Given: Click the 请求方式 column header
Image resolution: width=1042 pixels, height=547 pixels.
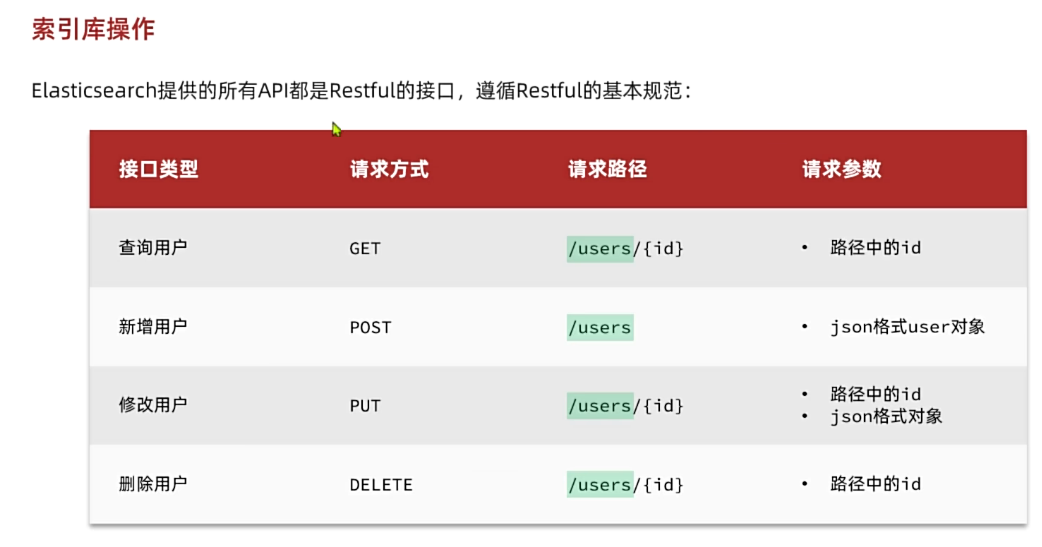Looking at the screenshot, I should (x=389, y=169).
